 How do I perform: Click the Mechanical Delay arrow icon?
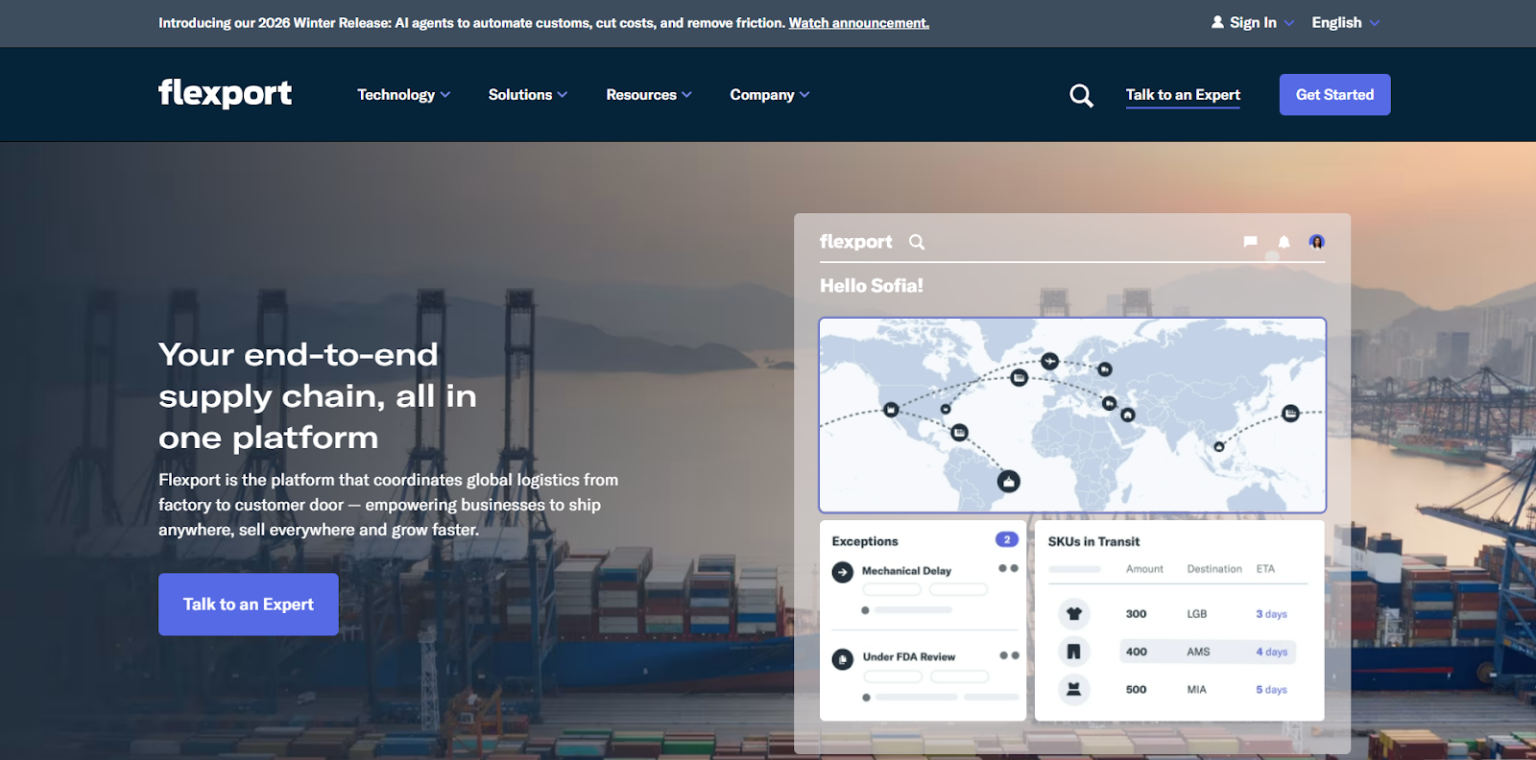842,571
